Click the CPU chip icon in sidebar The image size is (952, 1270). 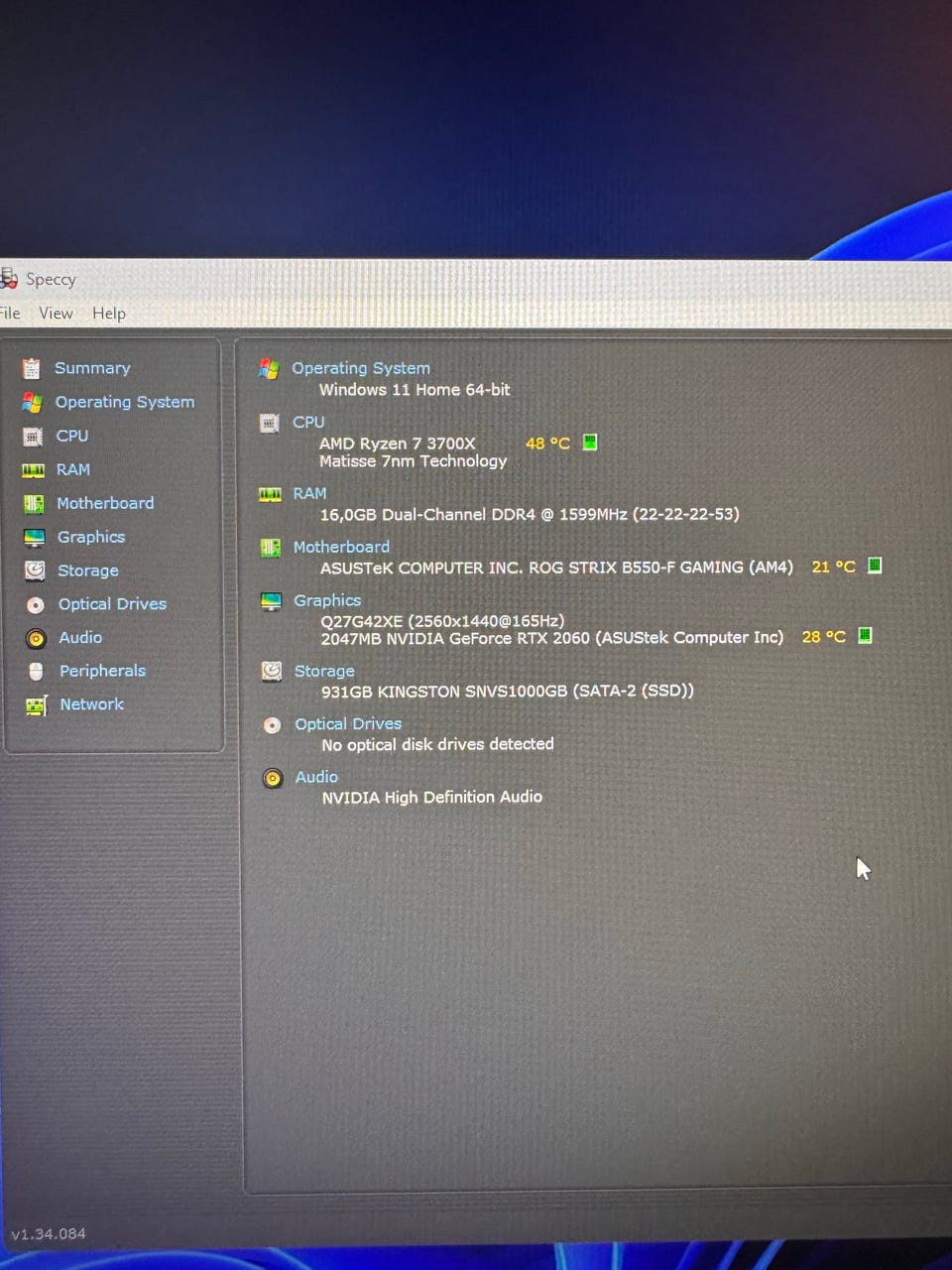(x=33, y=437)
